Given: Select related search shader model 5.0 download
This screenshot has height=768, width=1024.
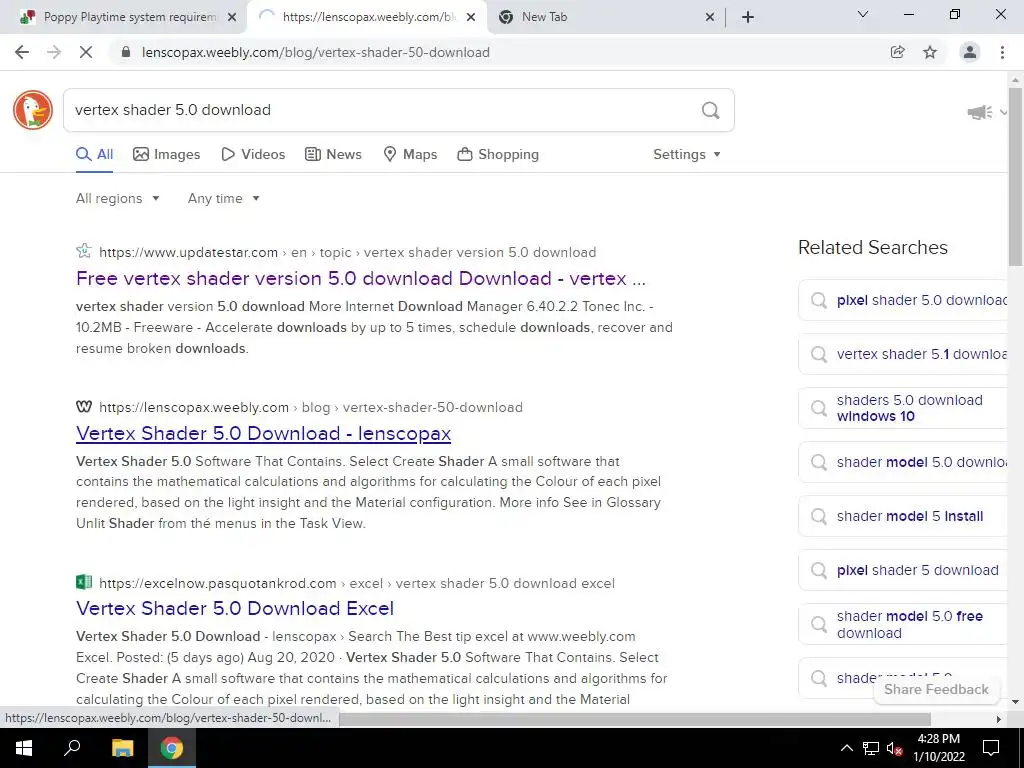Looking at the screenshot, I should point(904,462).
